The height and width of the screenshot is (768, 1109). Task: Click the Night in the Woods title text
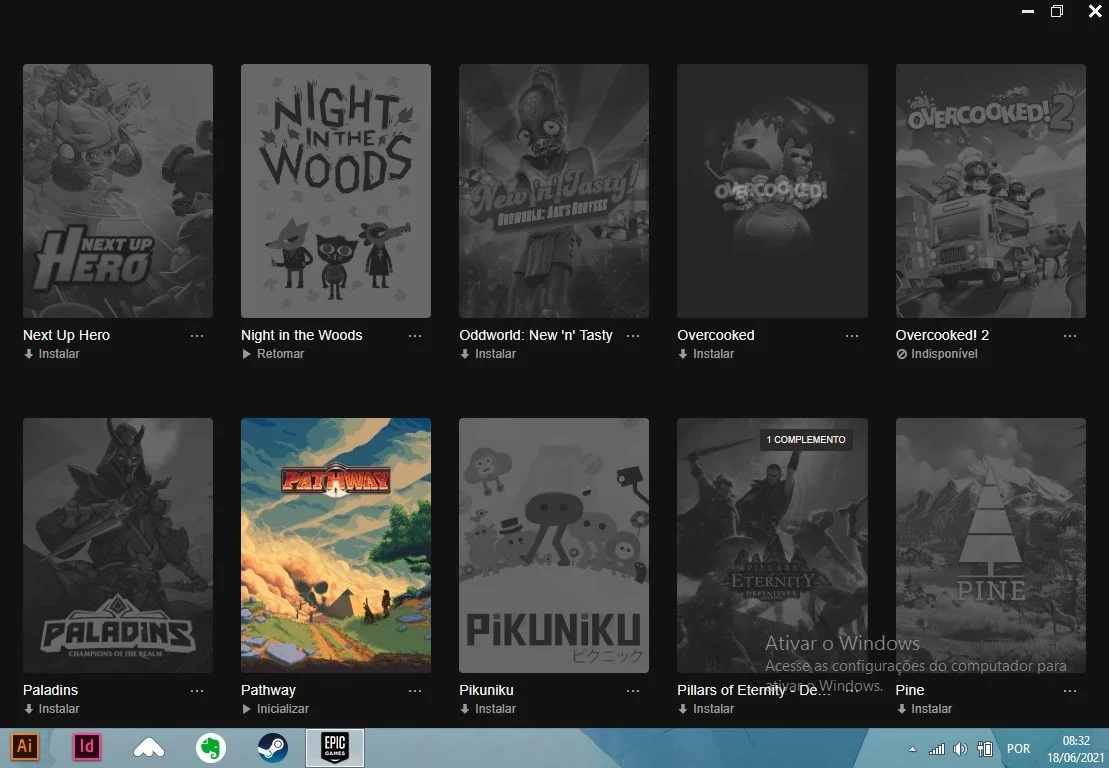pyautogui.click(x=301, y=335)
